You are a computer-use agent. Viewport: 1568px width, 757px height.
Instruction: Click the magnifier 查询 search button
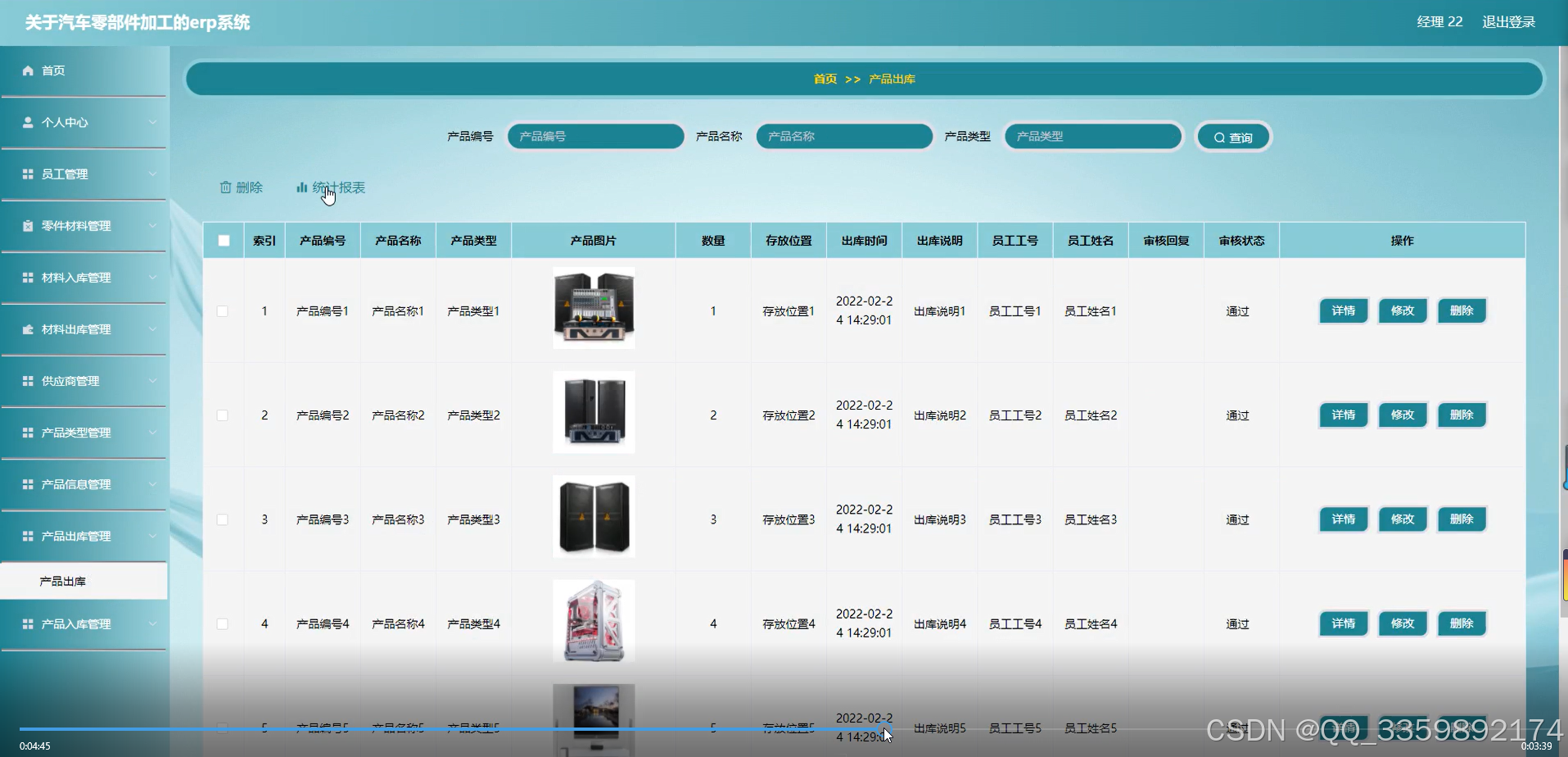(x=1233, y=136)
